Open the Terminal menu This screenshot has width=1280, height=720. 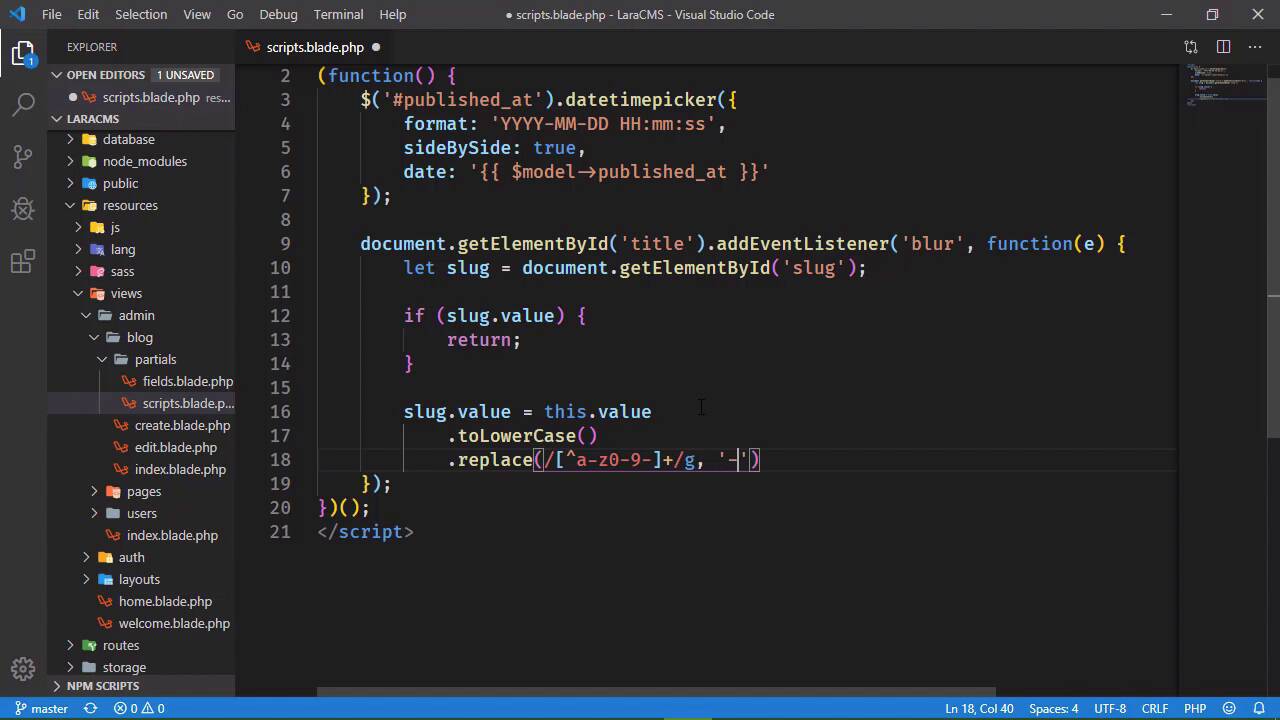[338, 14]
